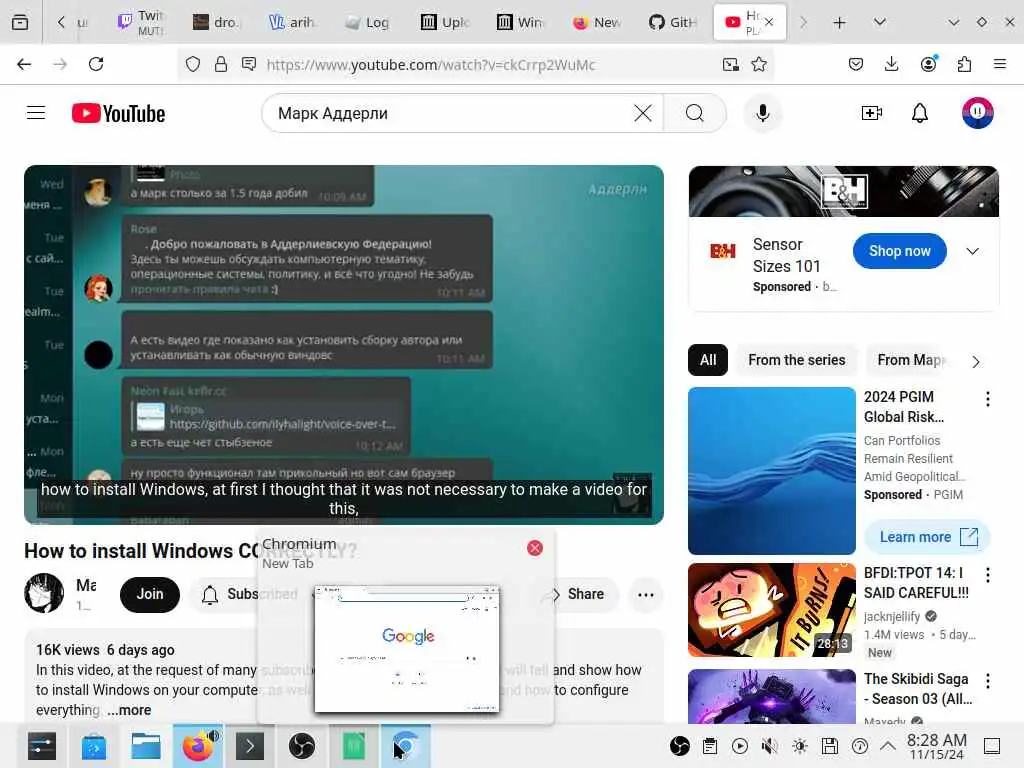Open the Create video menu
This screenshot has width=1024, height=768.
pos(871,113)
